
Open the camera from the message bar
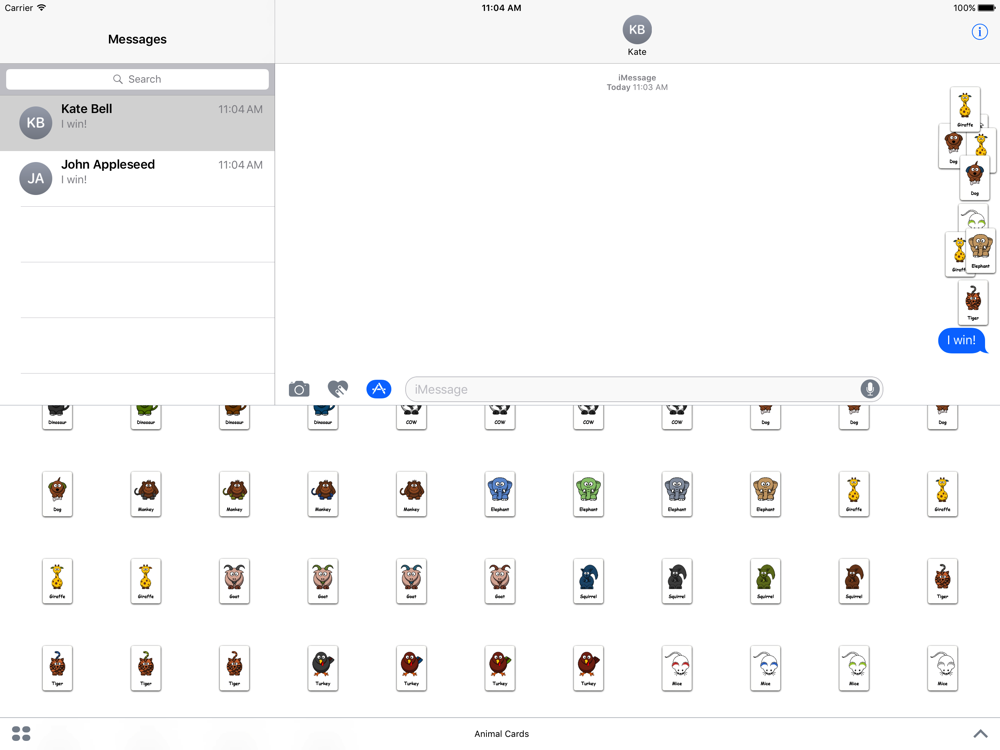(x=298, y=389)
